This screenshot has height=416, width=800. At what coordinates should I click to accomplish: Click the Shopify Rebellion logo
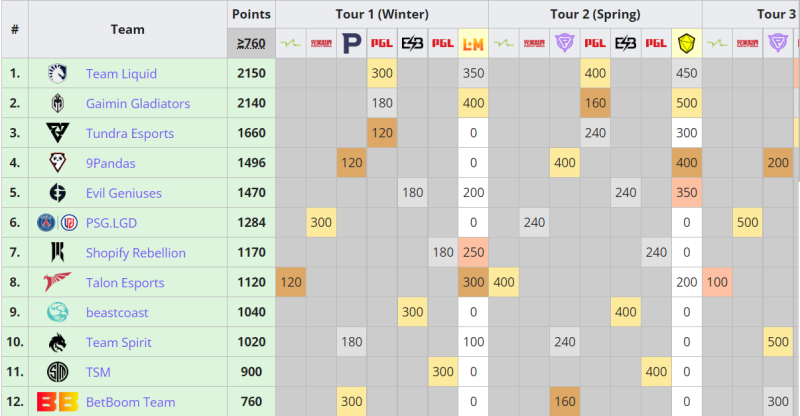click(x=57, y=253)
